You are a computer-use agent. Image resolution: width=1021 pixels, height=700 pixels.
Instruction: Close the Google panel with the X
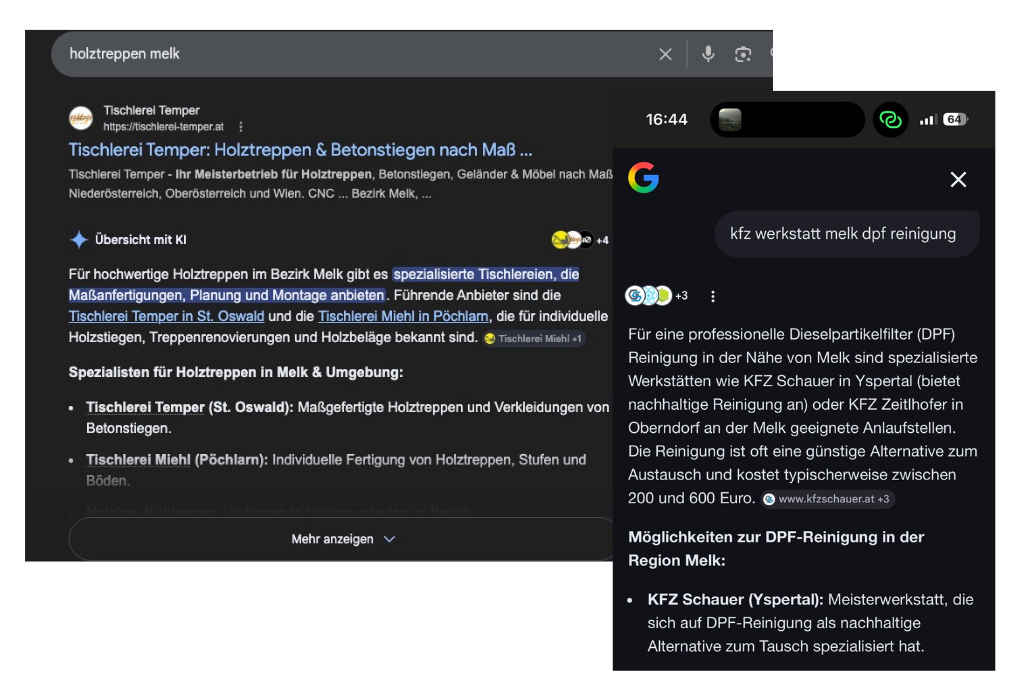tap(958, 179)
